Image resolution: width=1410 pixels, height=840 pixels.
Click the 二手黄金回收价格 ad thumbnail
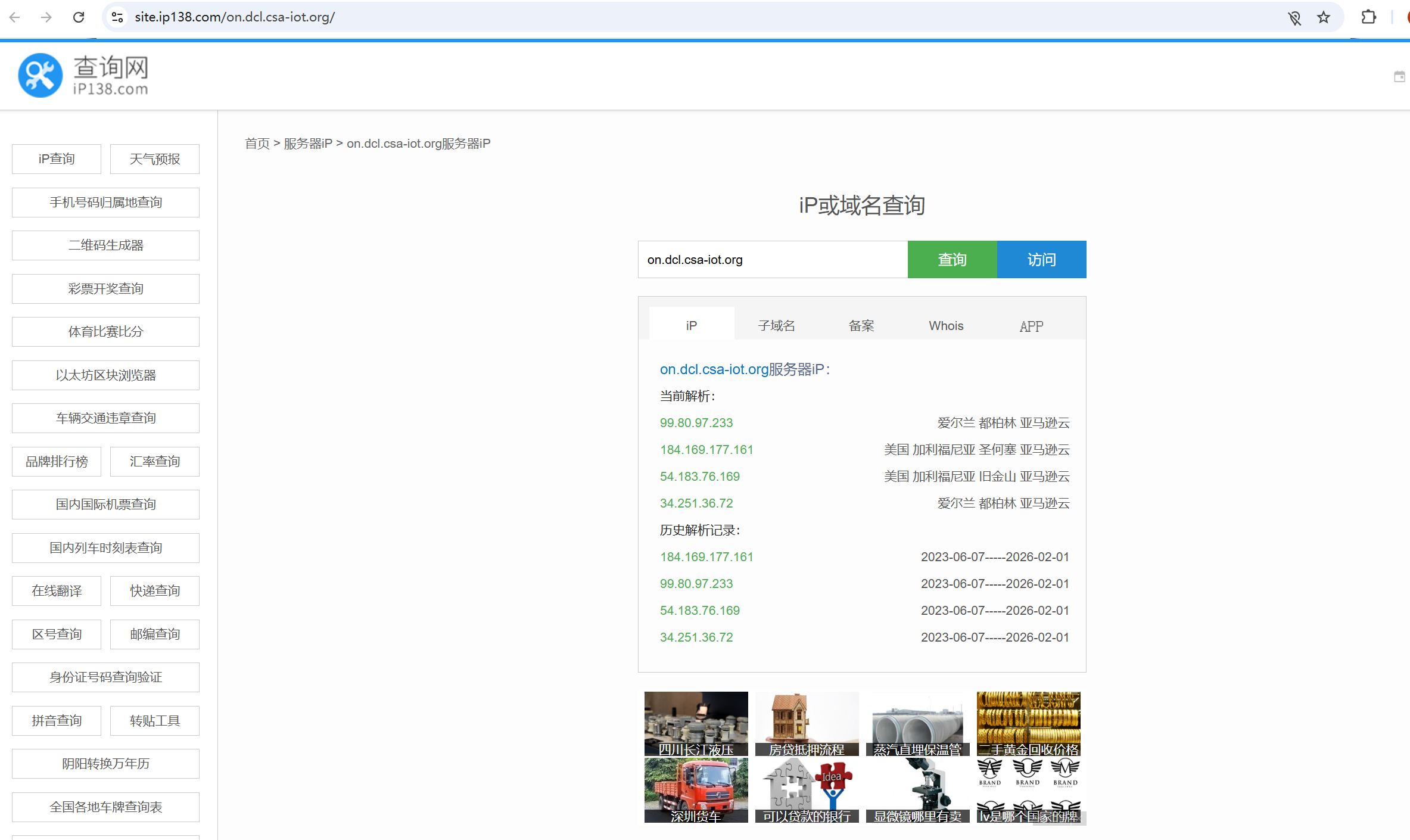click(x=1028, y=724)
